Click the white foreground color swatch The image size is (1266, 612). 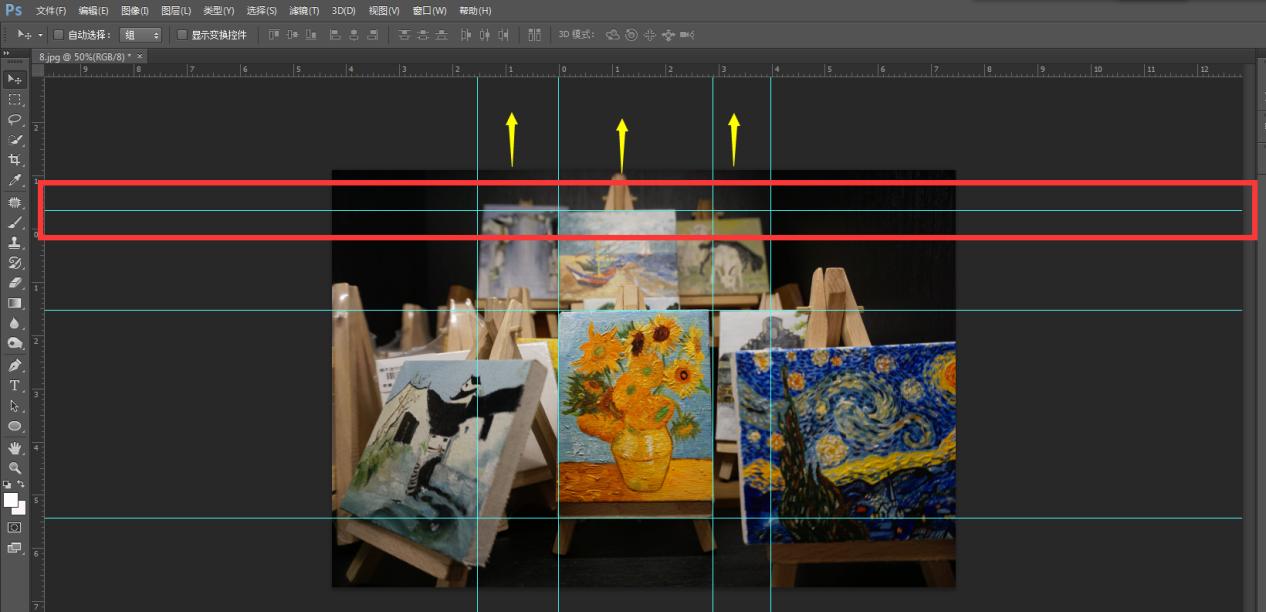(x=10, y=499)
